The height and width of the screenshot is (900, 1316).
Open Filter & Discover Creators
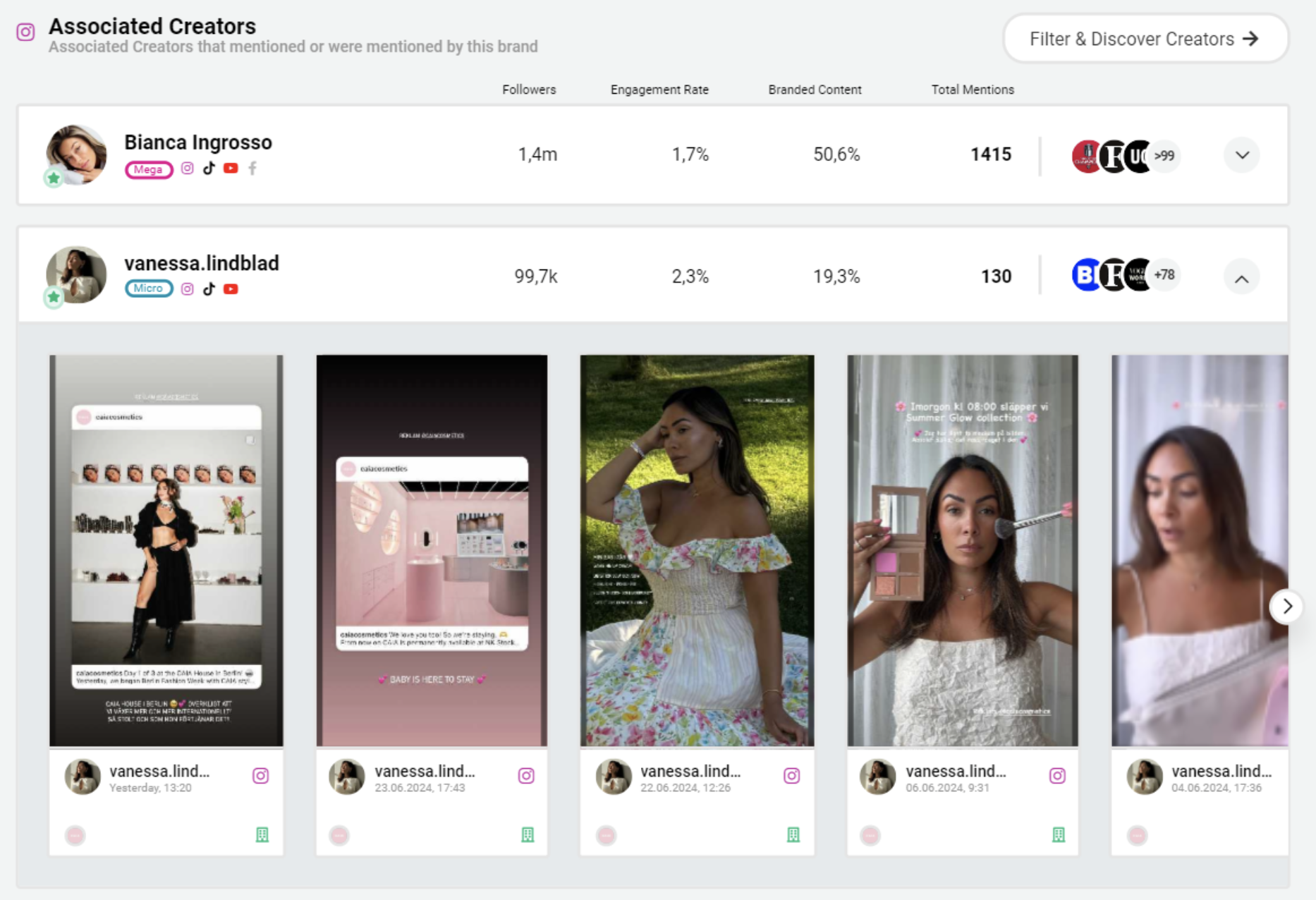click(1145, 39)
